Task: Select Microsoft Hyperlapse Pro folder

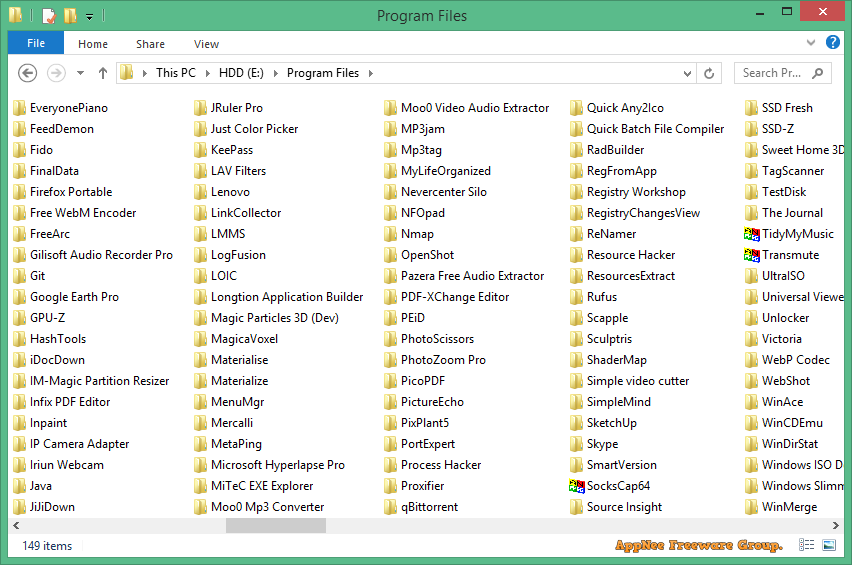Action: (270, 465)
